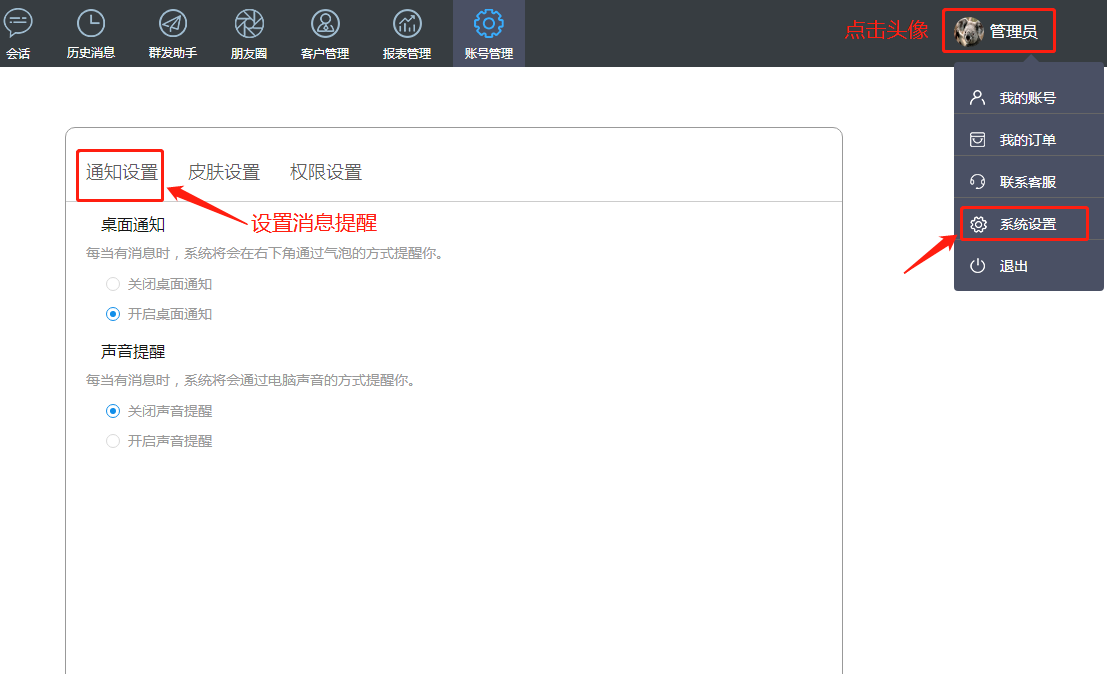The height and width of the screenshot is (674, 1107).
Task: Click description text about 电脑声音 reminder
Action: click(253, 380)
